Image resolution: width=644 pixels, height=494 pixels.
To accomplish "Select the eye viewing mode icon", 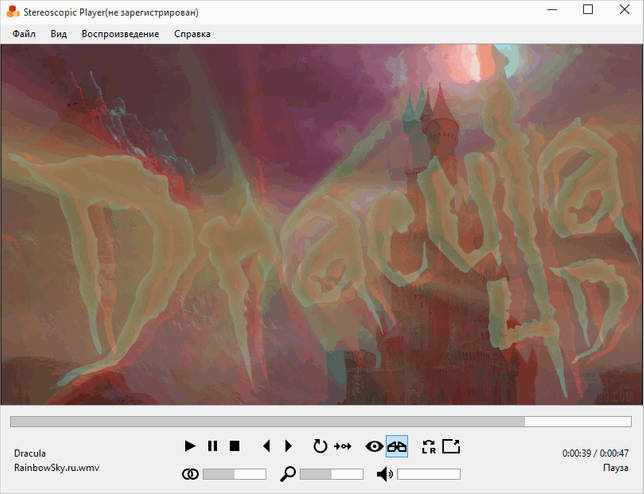I will pyautogui.click(x=374, y=446).
